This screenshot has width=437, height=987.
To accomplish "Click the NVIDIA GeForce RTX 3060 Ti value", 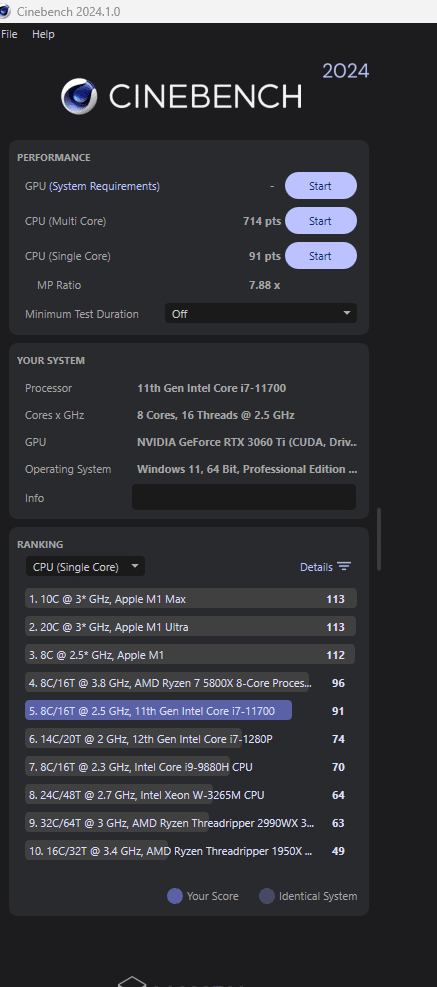I will click(247, 443).
